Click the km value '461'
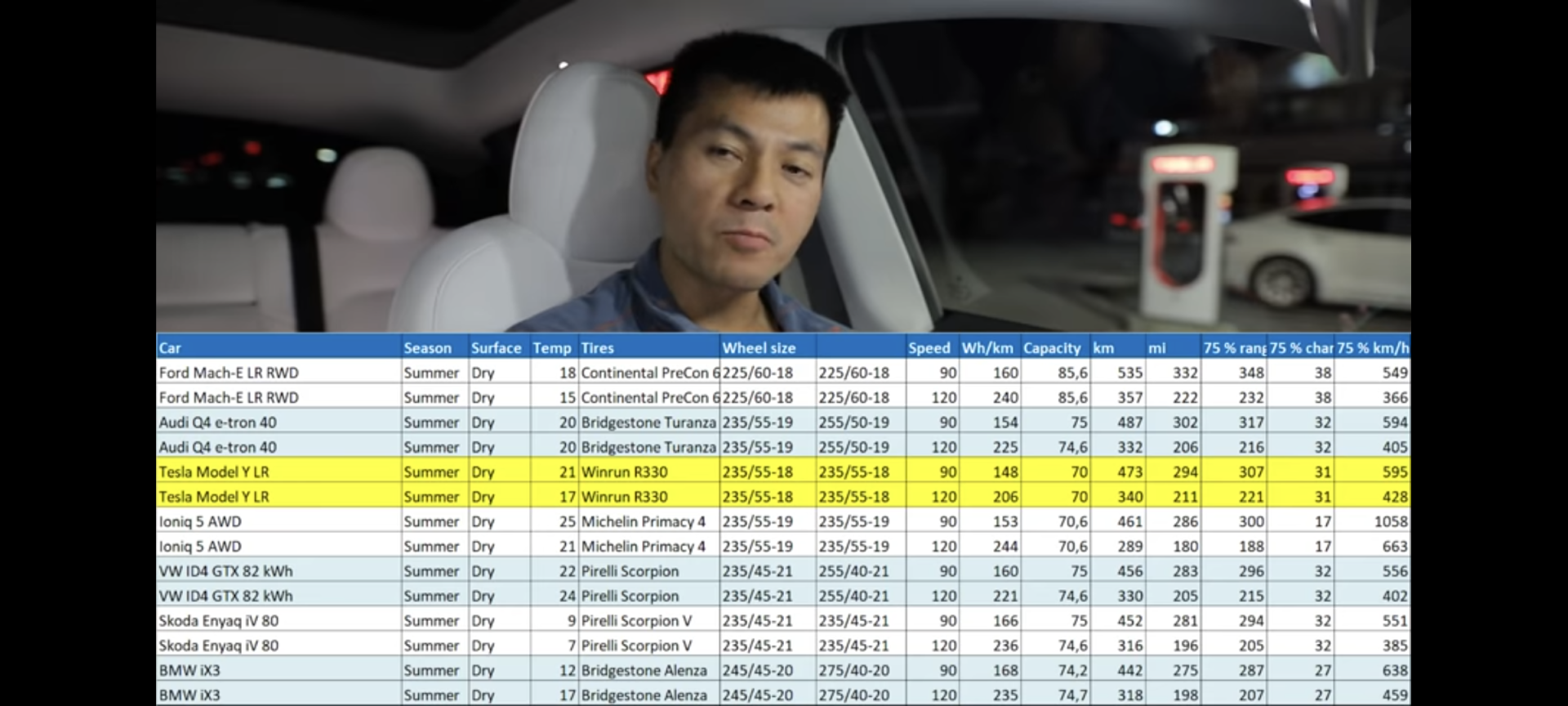1568x706 pixels. pos(1130,521)
